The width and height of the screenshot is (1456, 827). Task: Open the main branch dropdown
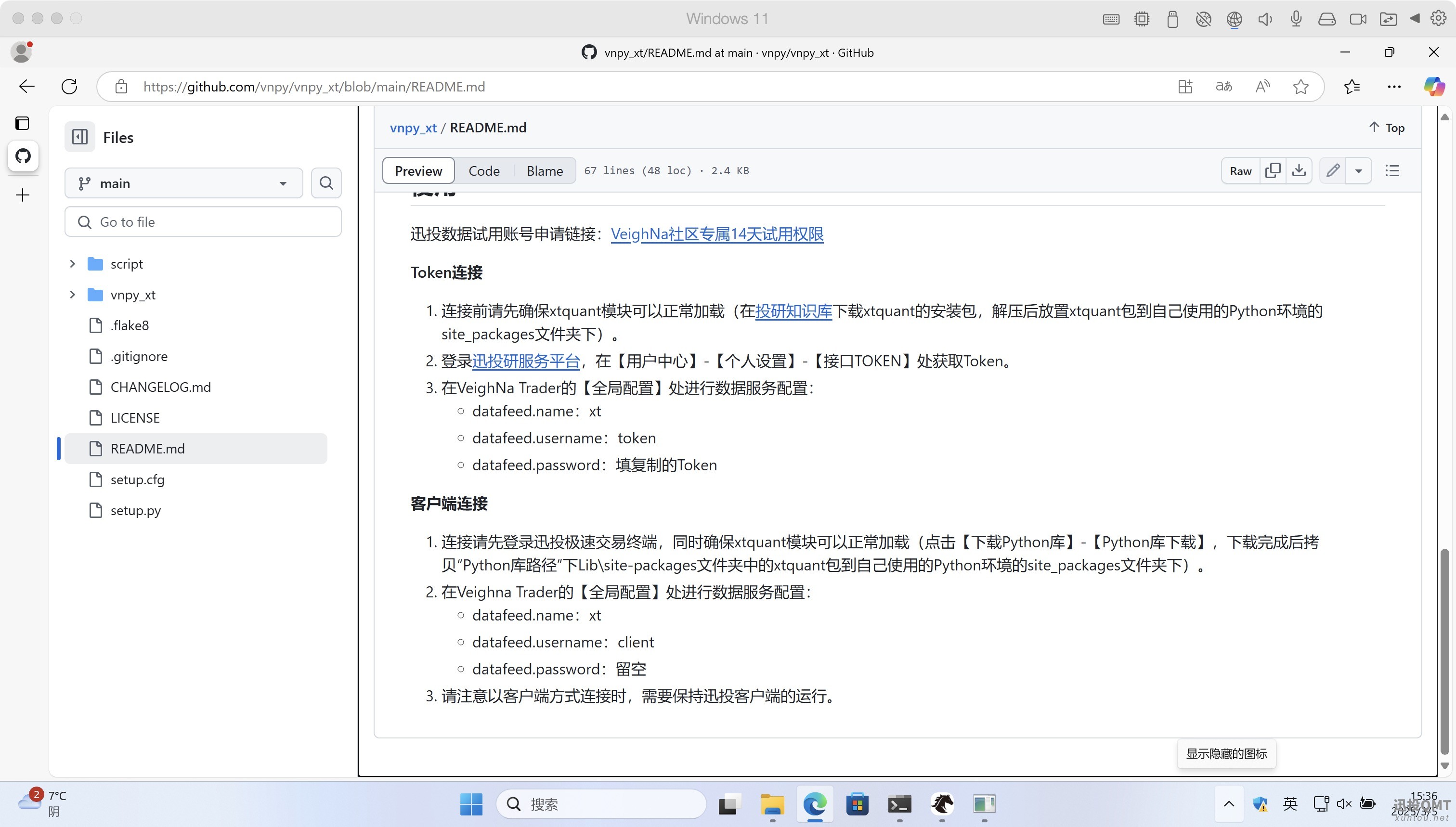tap(183, 183)
